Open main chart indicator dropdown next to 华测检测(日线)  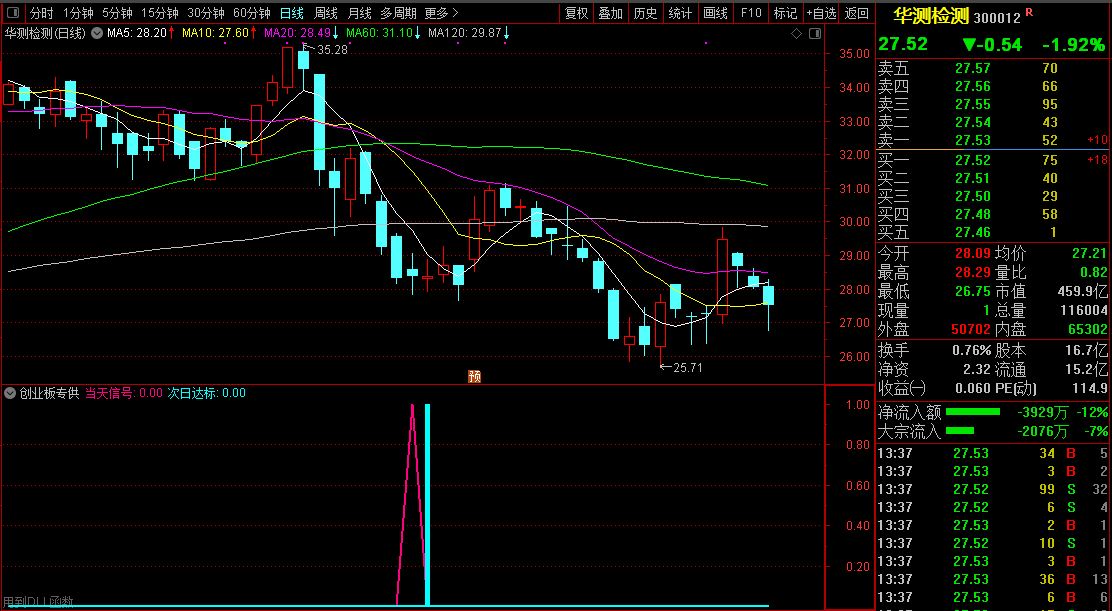coord(96,33)
